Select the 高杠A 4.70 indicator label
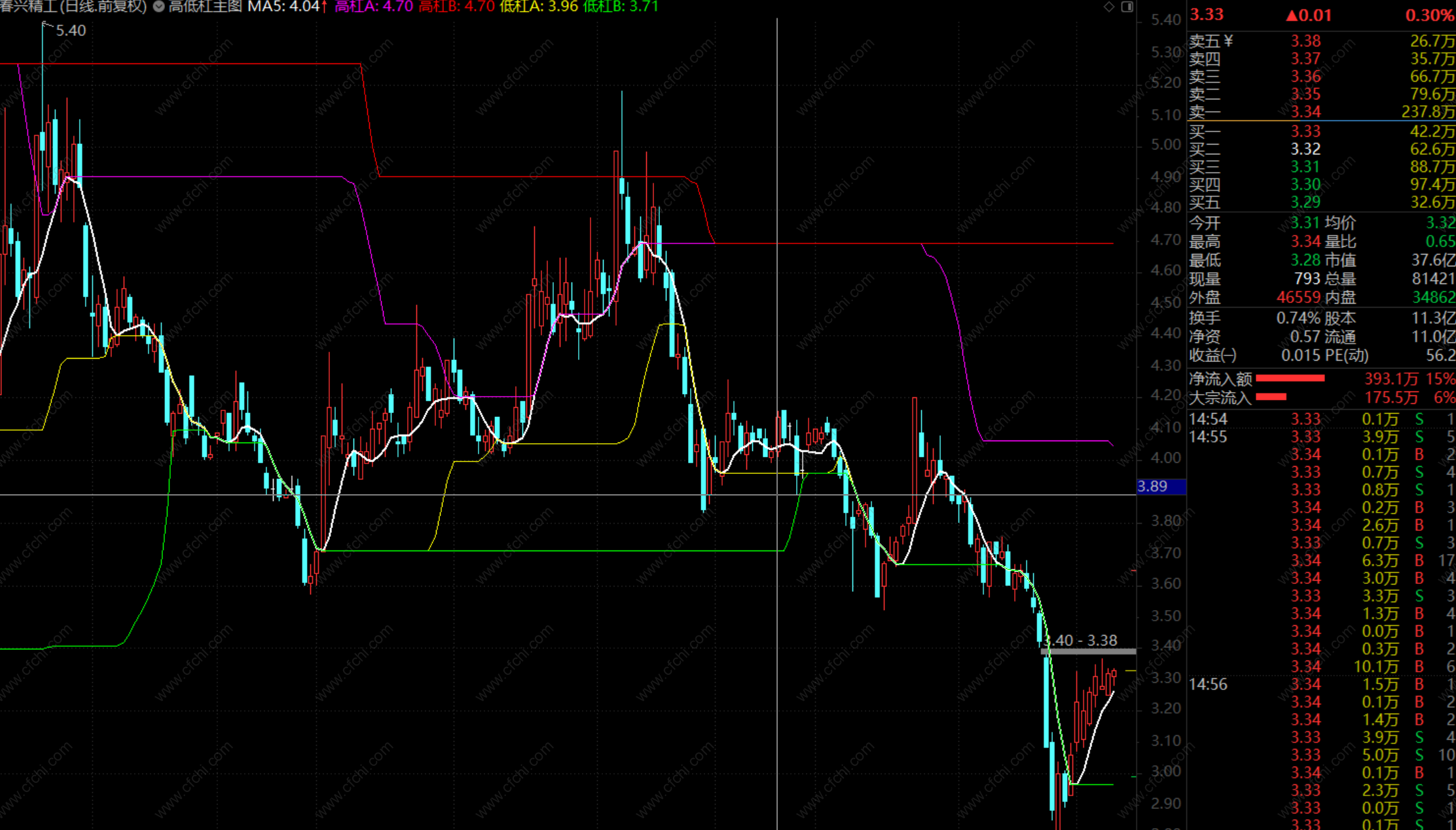Image resolution: width=1456 pixels, height=830 pixels. click(x=374, y=7)
